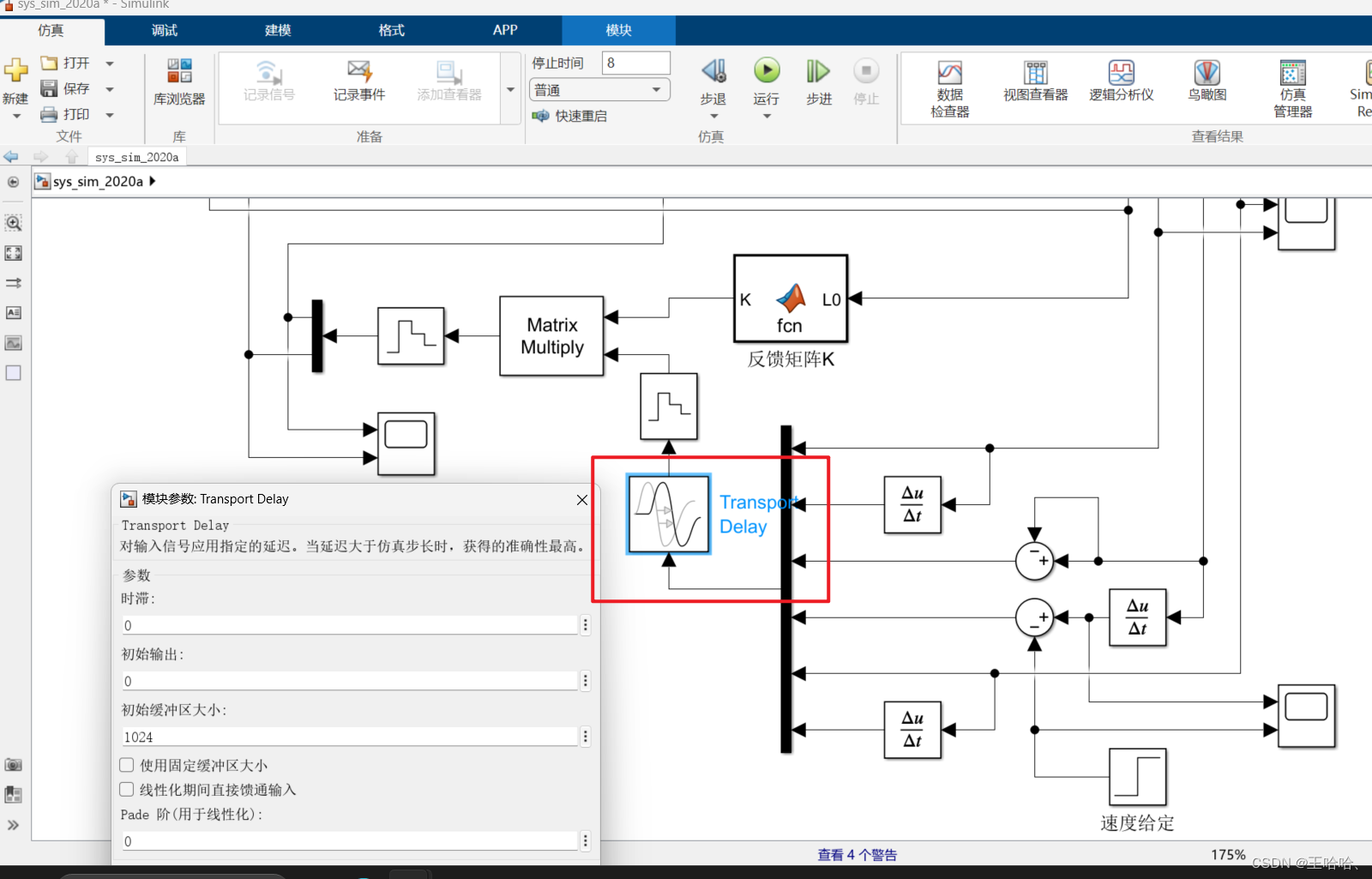Click the screenshot camera icon in left palette
The height and width of the screenshot is (879, 1372).
coord(14,765)
